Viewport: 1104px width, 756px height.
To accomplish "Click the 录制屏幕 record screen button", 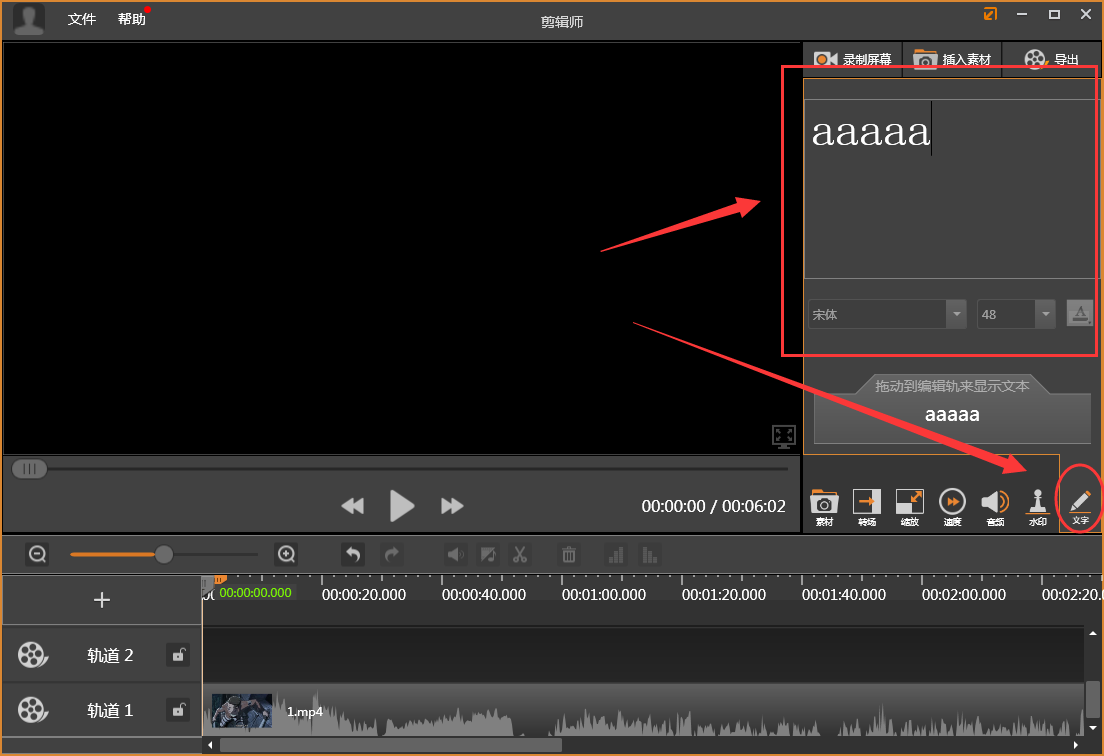I will click(x=853, y=60).
